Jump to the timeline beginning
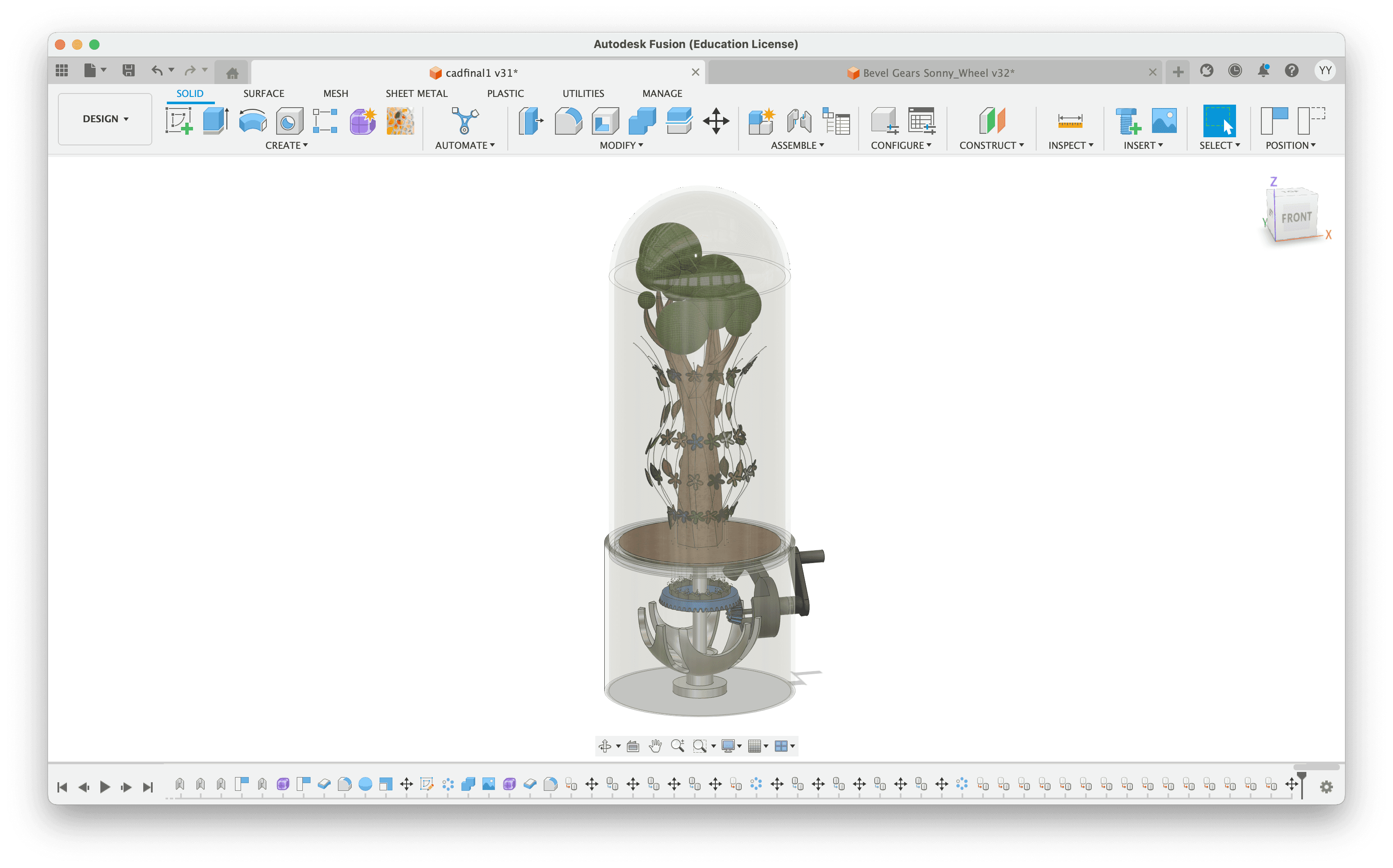1393x868 pixels. point(63,787)
